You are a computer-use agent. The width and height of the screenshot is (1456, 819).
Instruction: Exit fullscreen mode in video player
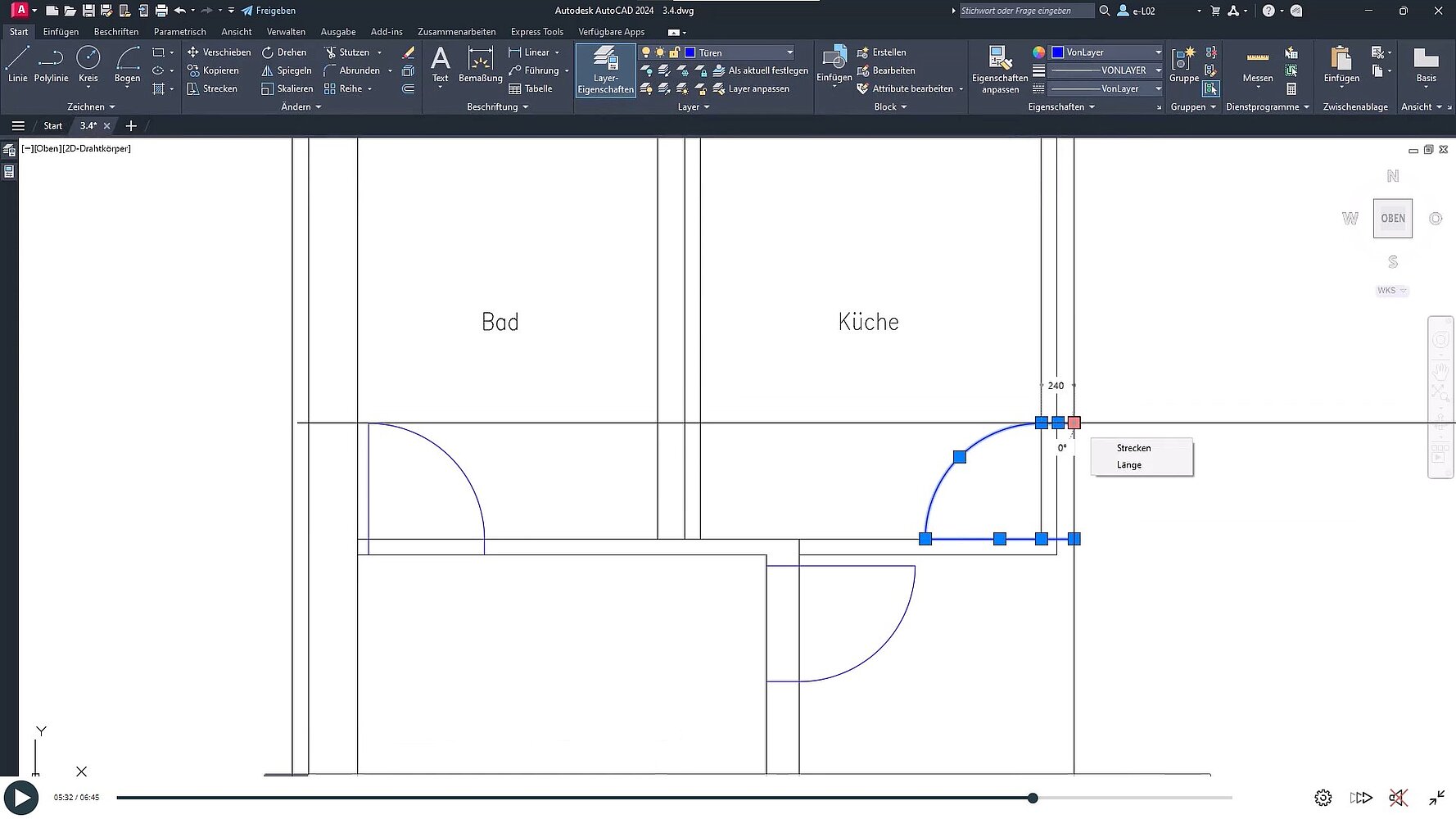(1436, 798)
